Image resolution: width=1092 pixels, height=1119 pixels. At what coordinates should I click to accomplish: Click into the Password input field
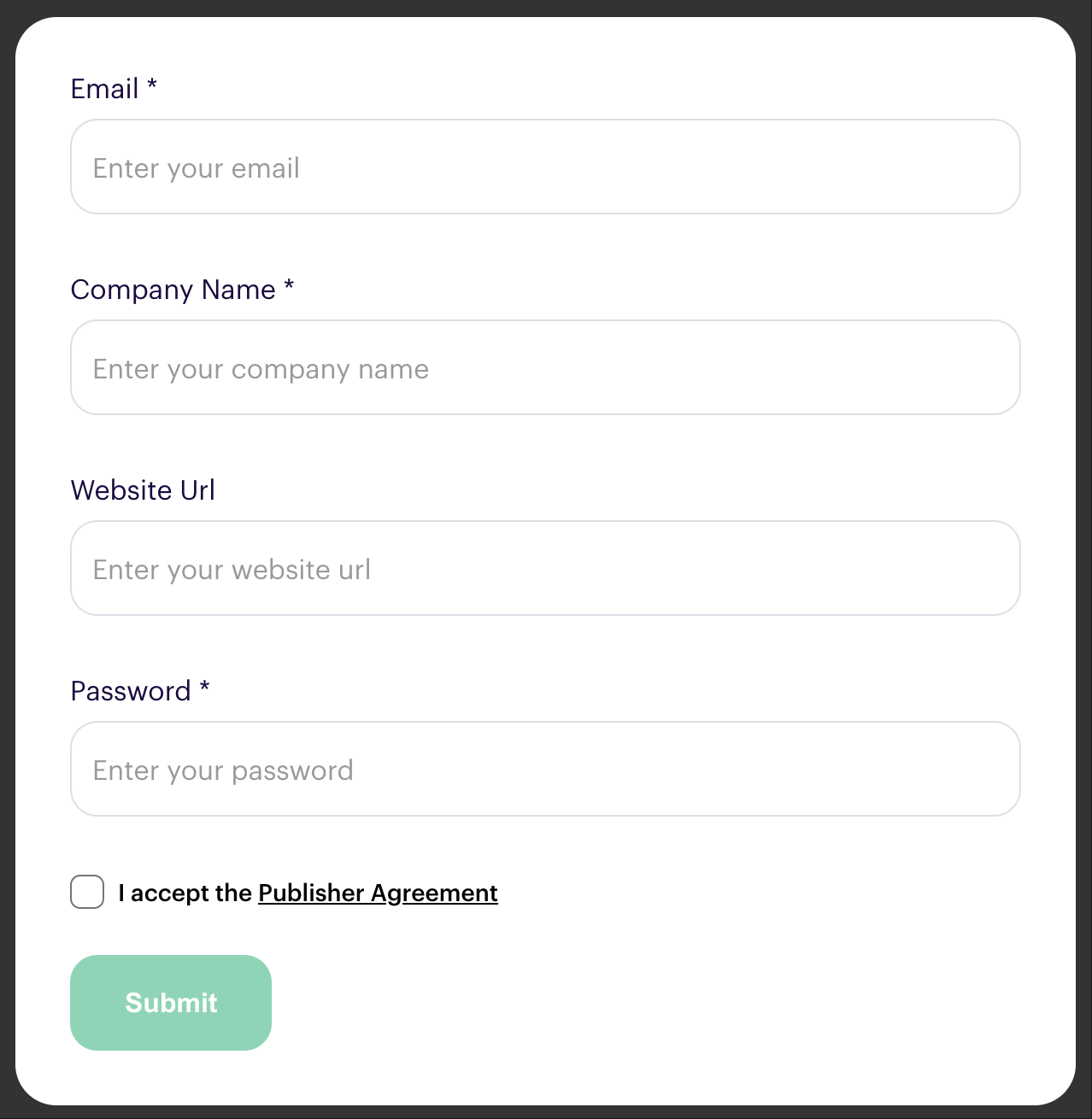[x=545, y=769]
